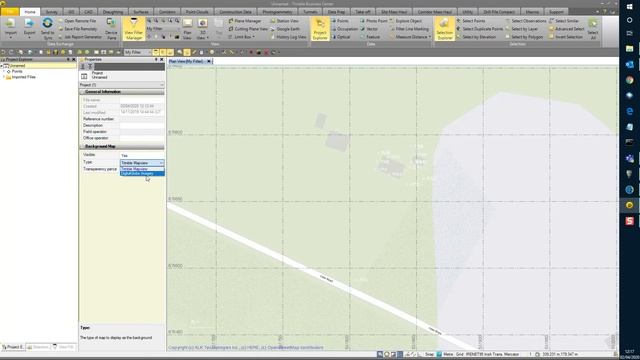Select the Unnamed project root node
The height and width of the screenshot is (360, 640).
pyautogui.click(x=18, y=65)
